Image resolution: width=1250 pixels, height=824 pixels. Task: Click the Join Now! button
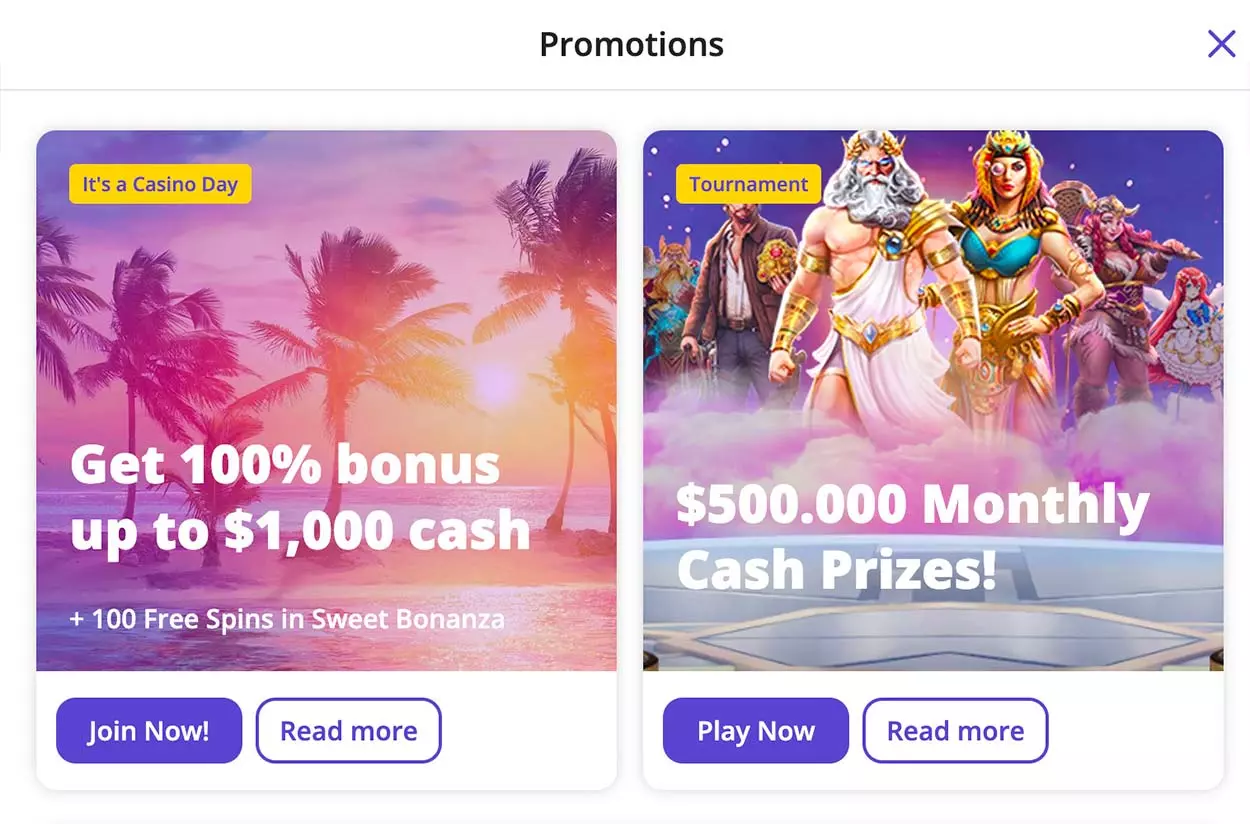149,731
